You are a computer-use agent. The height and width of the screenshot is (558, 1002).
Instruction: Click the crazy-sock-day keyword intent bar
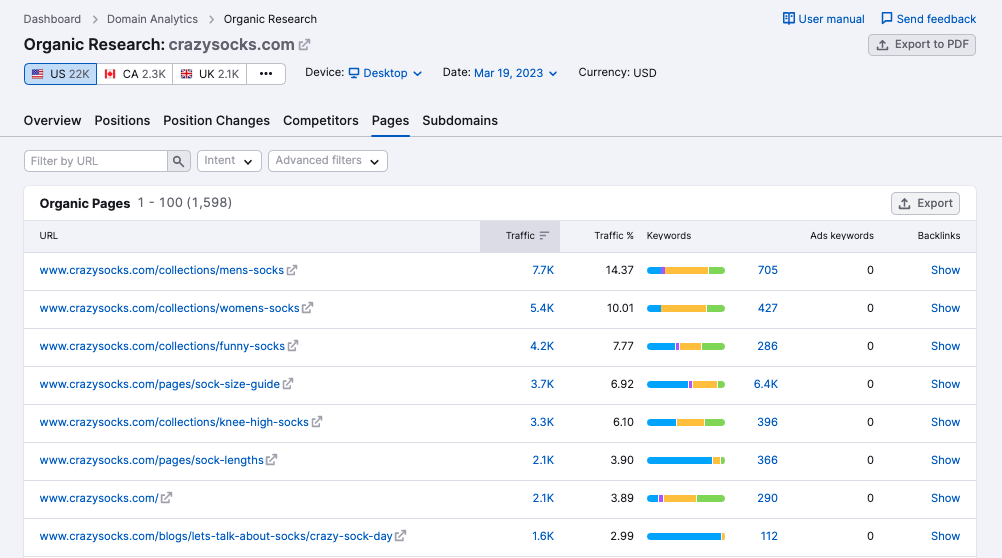[x=686, y=536]
